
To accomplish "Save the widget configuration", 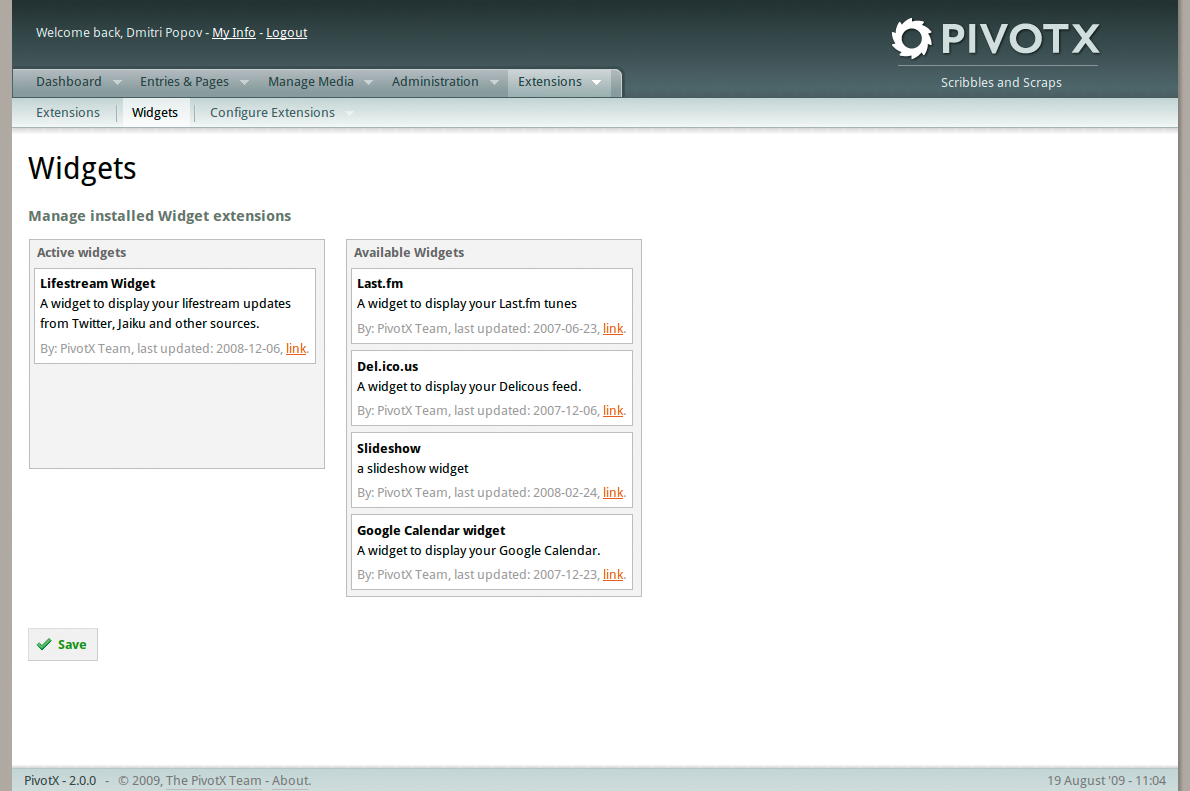I will 63,644.
